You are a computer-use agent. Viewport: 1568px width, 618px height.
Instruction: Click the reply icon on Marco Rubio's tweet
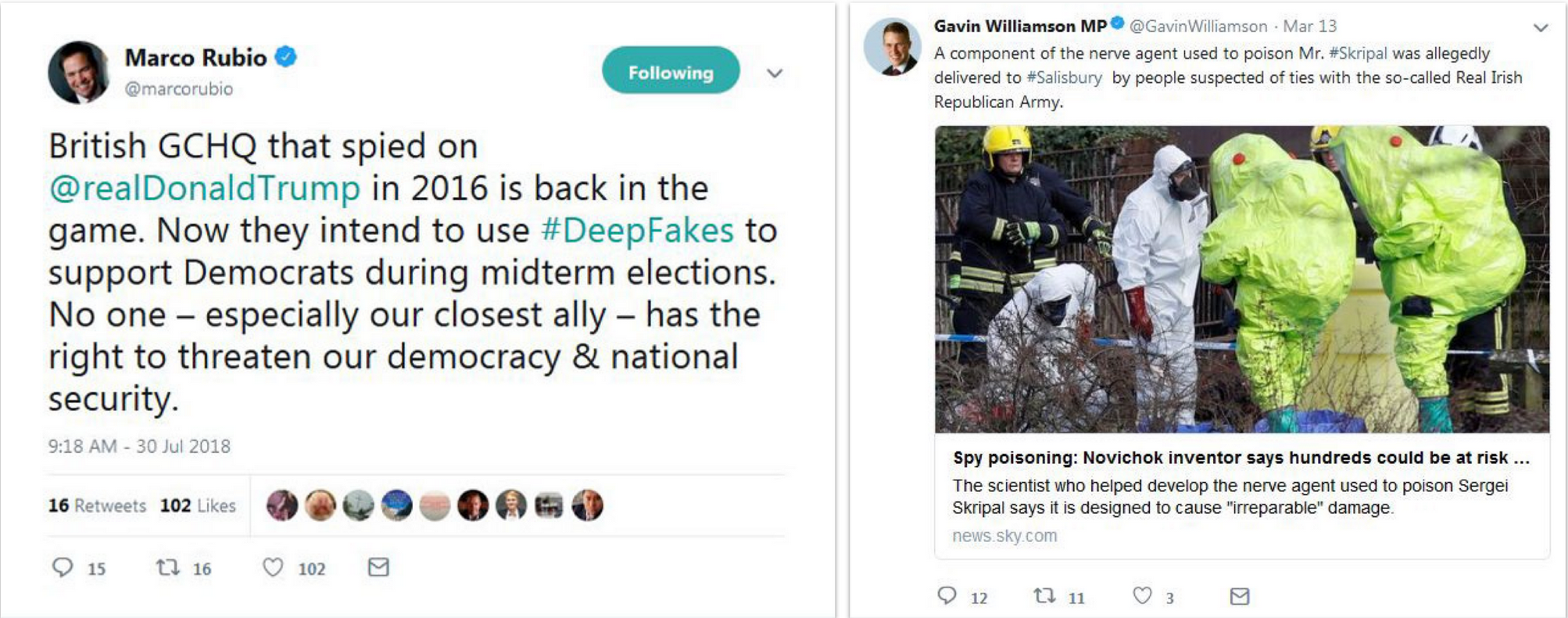pyautogui.click(x=63, y=567)
